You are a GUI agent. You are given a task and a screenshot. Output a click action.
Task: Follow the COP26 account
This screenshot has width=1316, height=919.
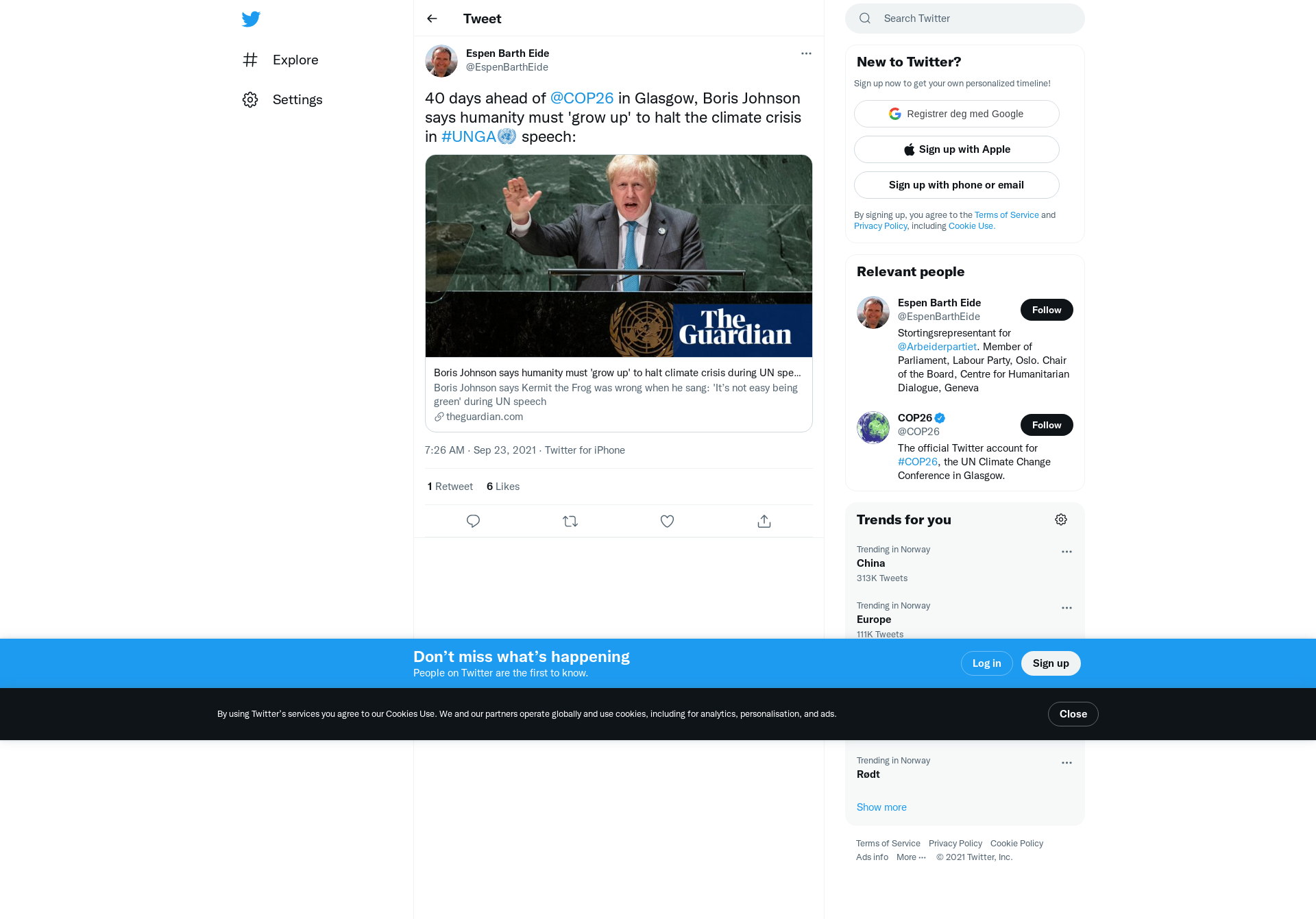click(x=1047, y=425)
